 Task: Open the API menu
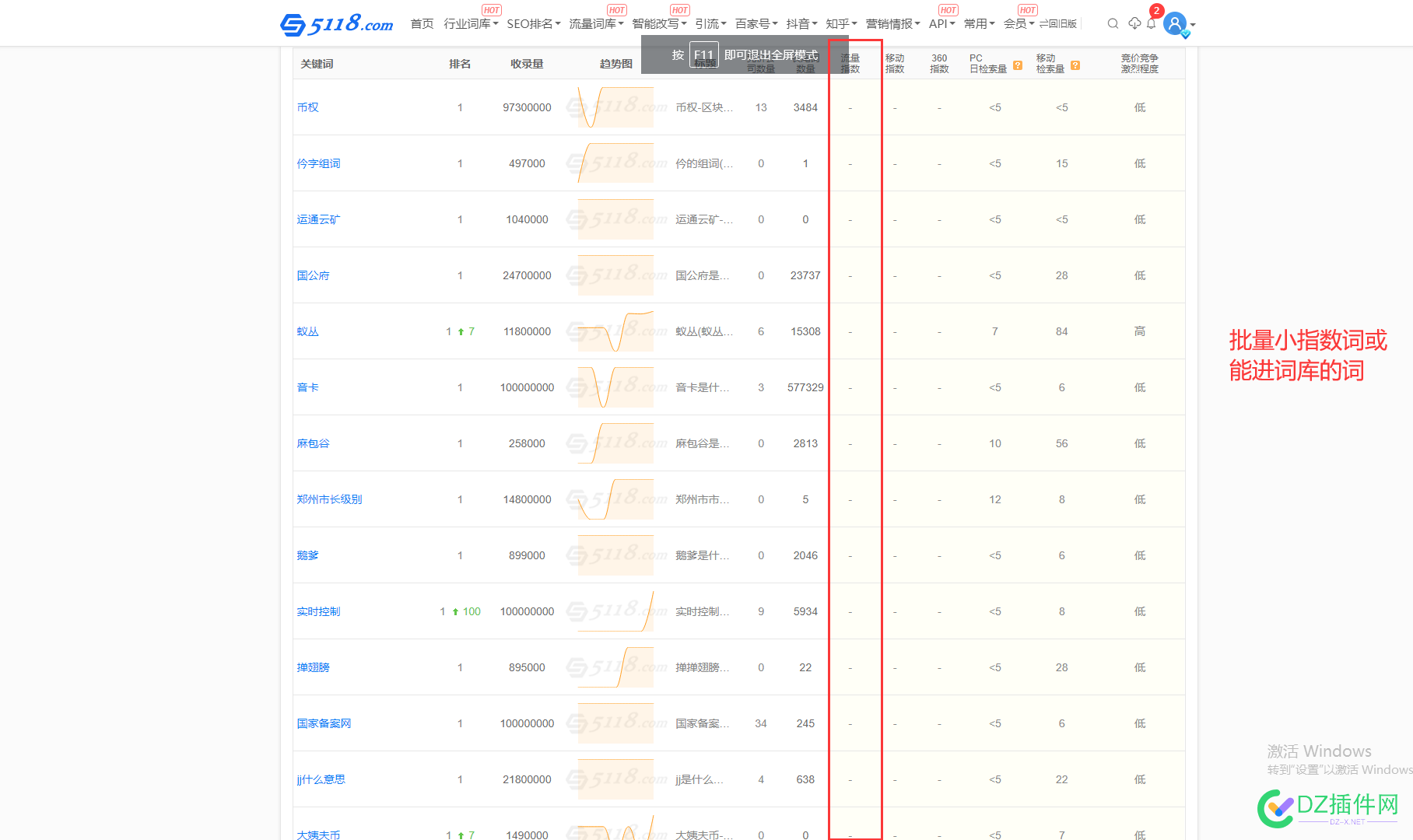(941, 24)
